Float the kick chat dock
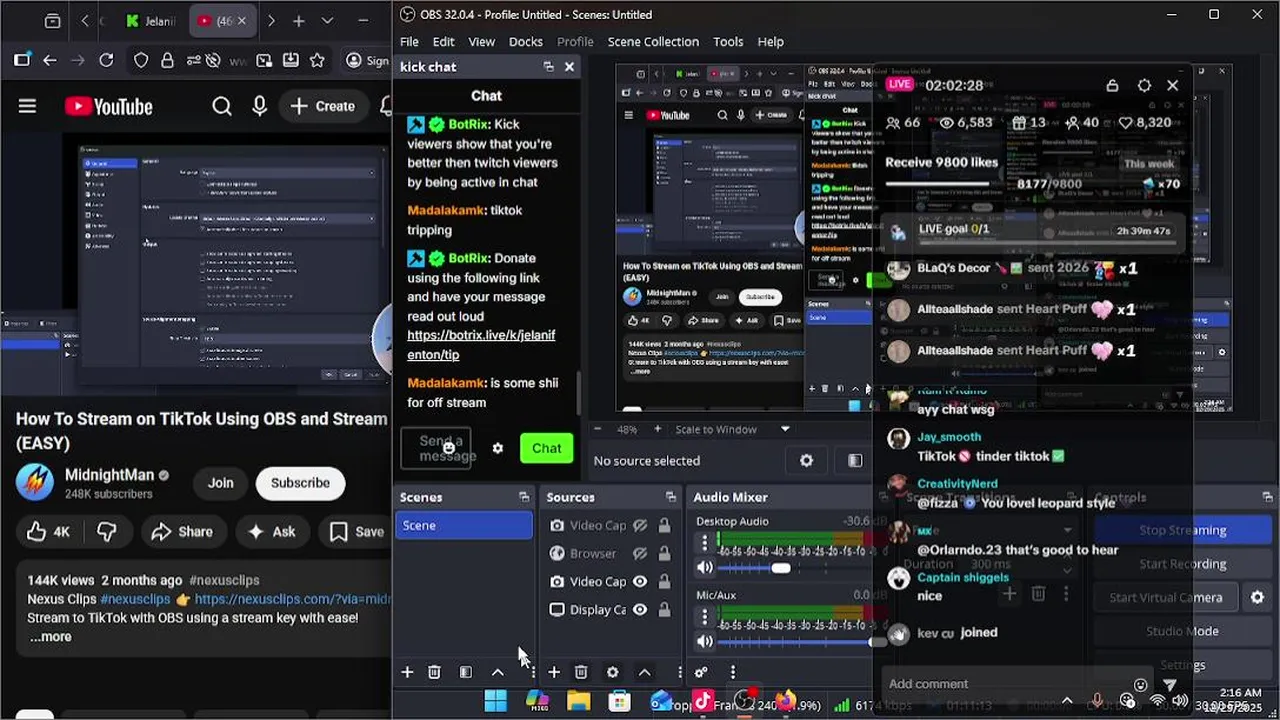The image size is (1280, 720). coord(548,66)
